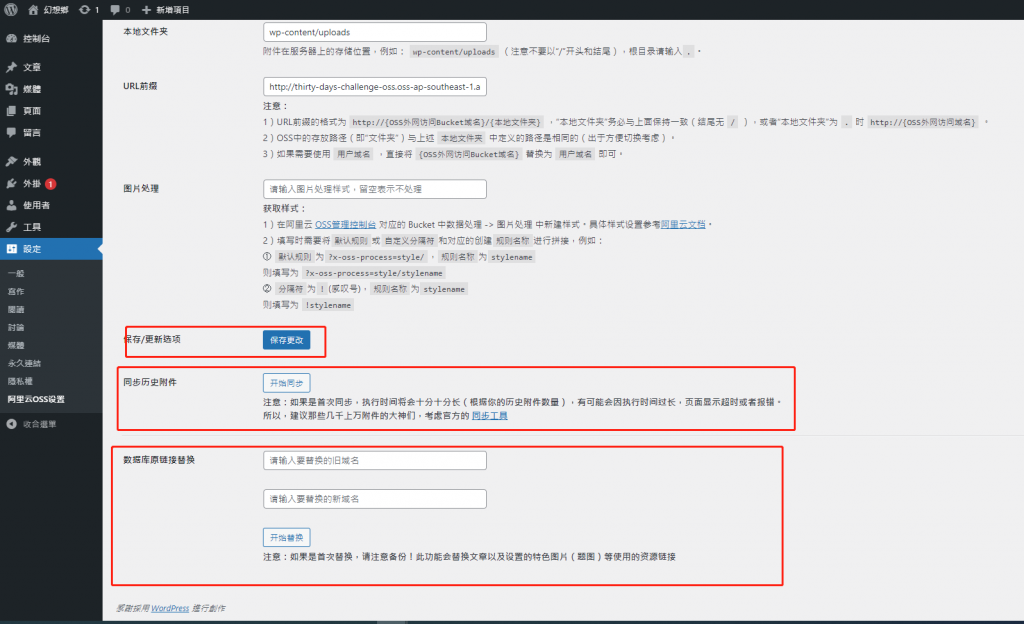Go to 永久連結 settings submenu
This screenshot has width=1024, height=624.
[24, 363]
